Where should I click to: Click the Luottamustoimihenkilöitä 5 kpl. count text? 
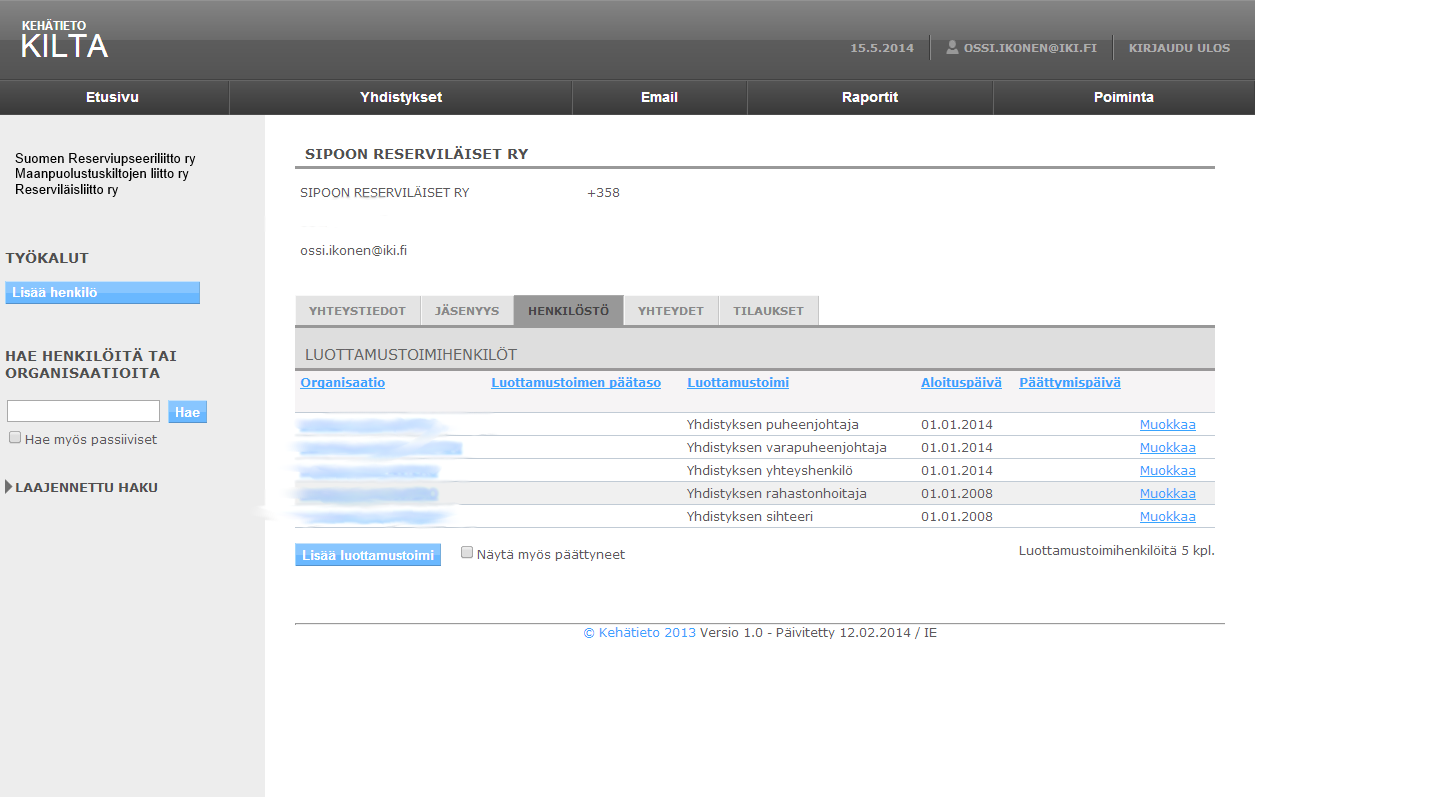click(x=1116, y=550)
